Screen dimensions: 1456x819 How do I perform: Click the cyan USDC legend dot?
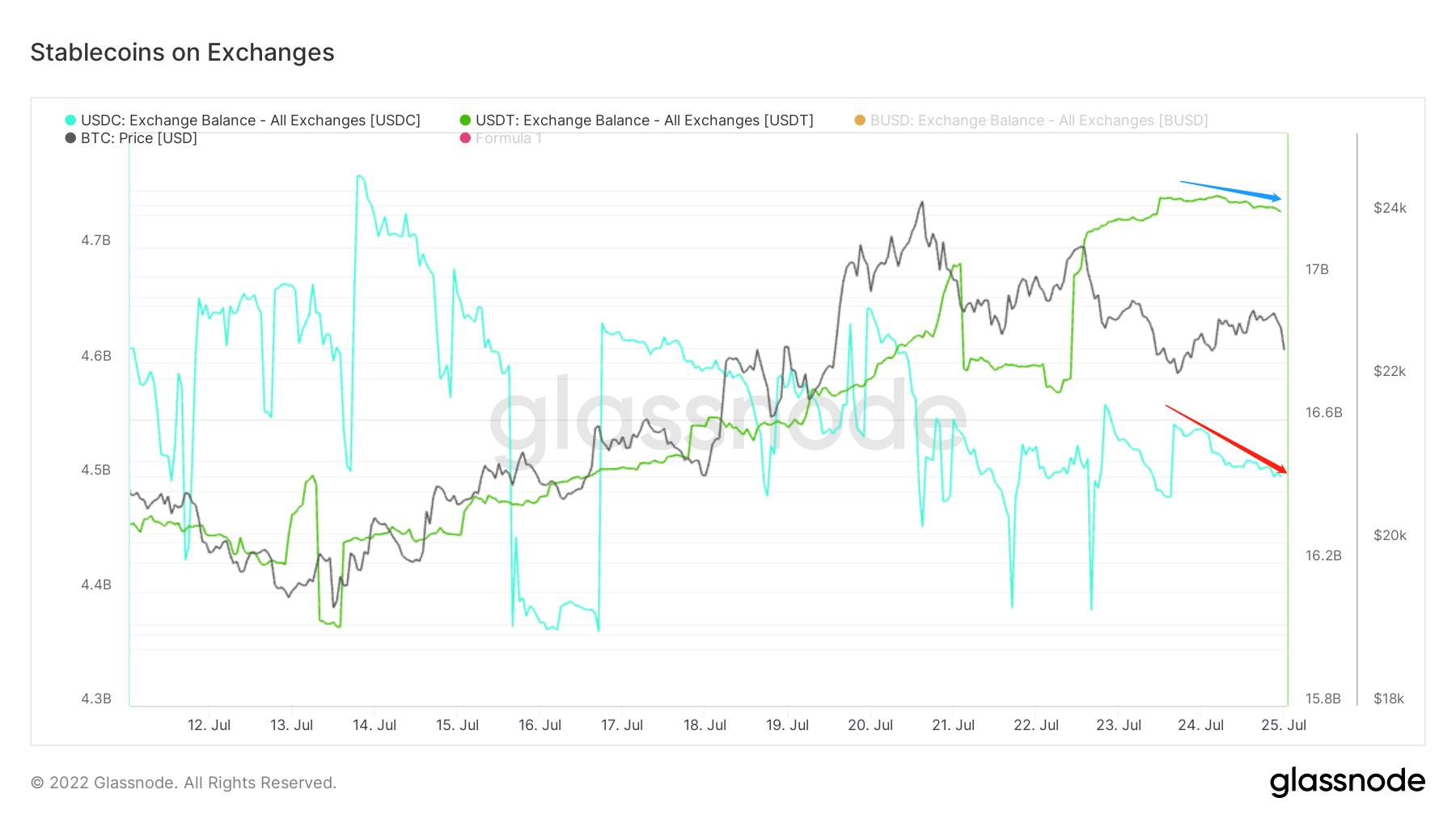coord(70,120)
